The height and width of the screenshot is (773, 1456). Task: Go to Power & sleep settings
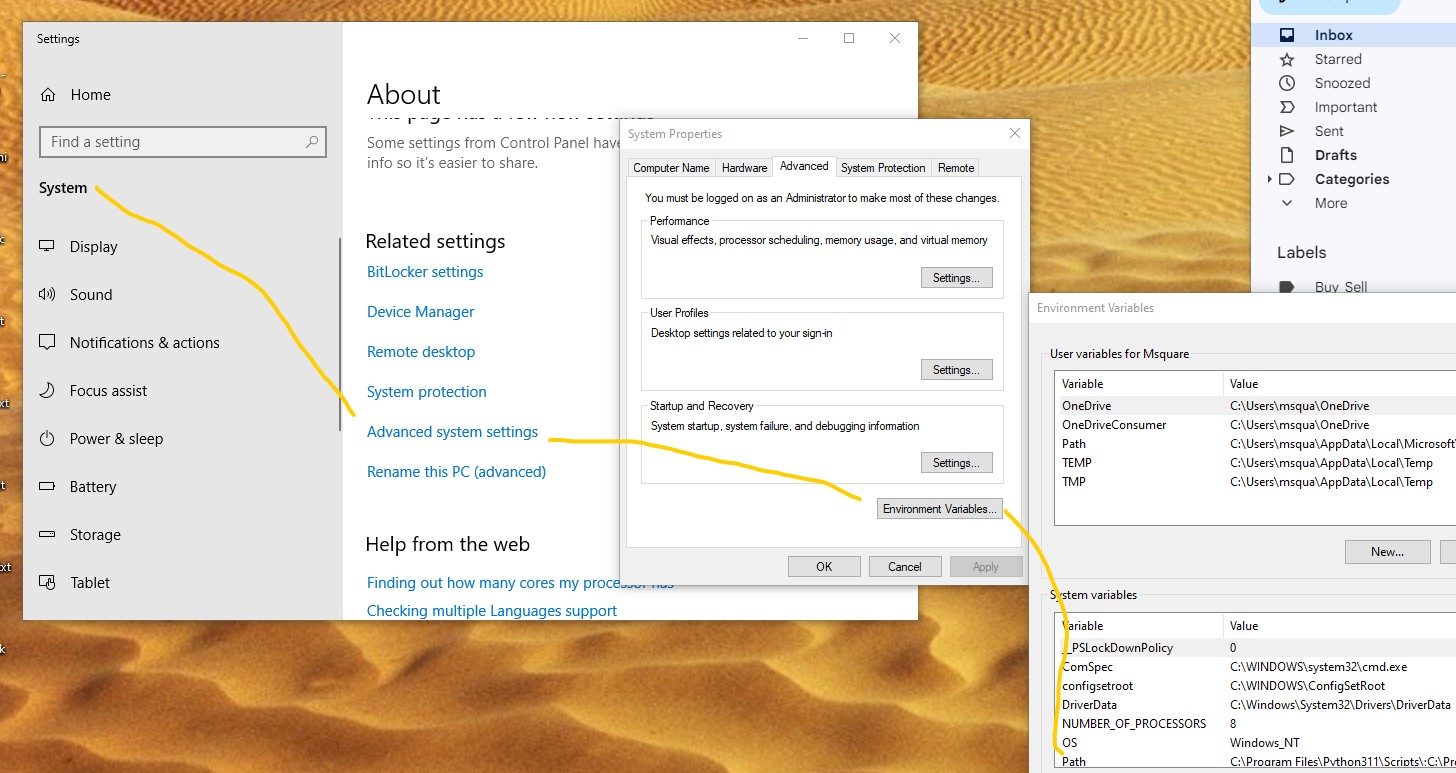click(x=116, y=439)
